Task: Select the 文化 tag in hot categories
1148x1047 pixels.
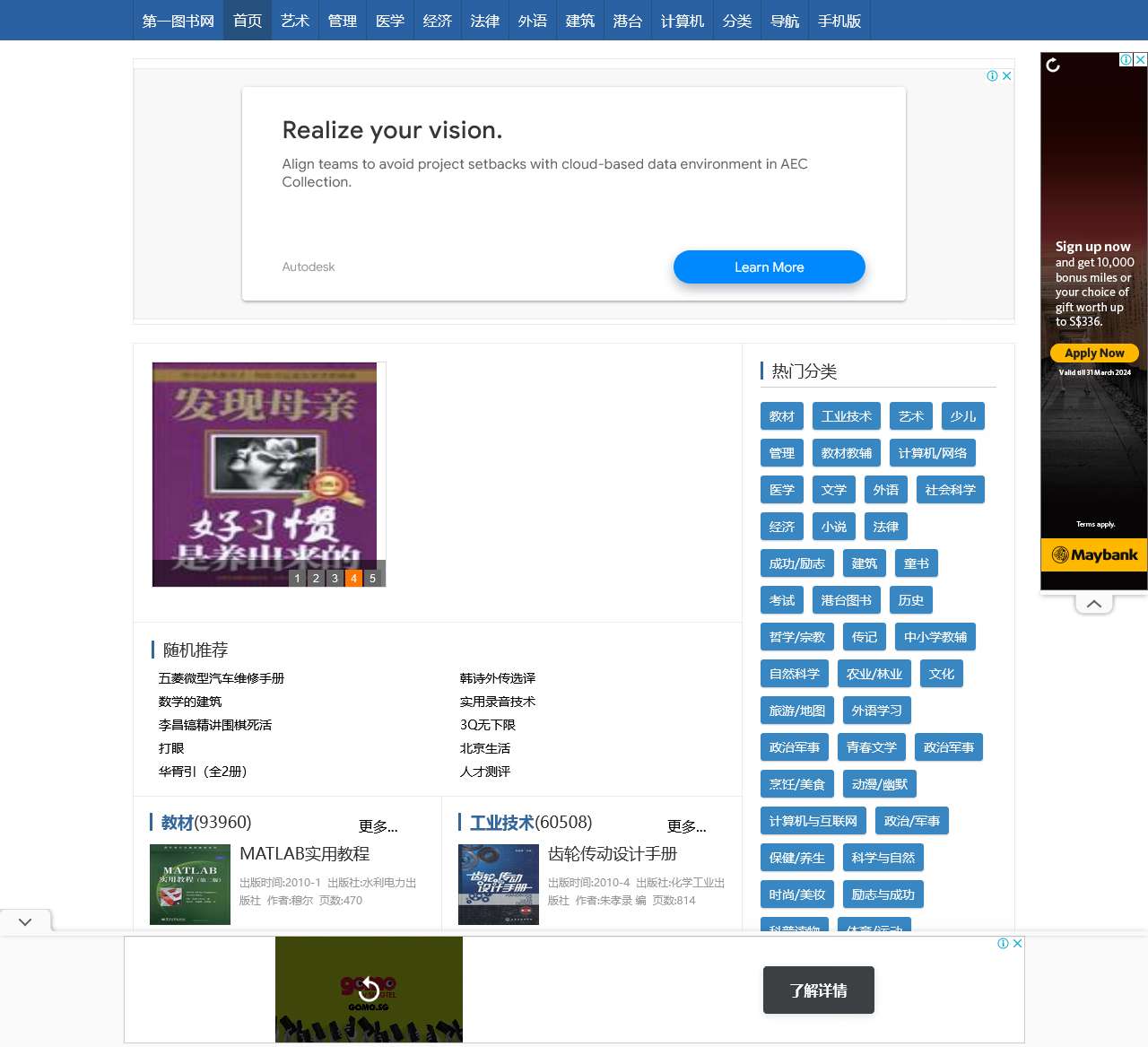Action: (941, 673)
